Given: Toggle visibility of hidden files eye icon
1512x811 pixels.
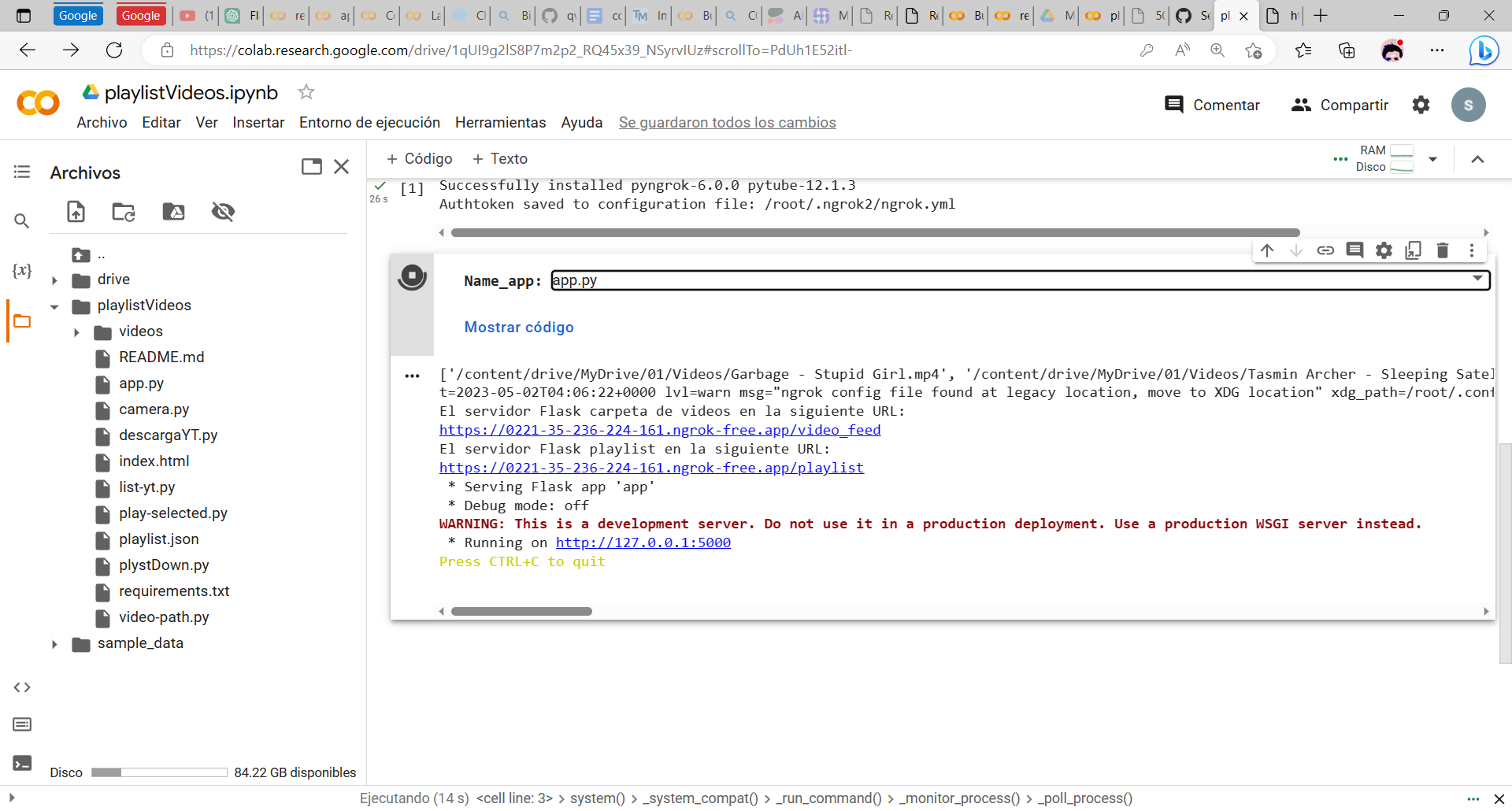Looking at the screenshot, I should tap(223, 212).
